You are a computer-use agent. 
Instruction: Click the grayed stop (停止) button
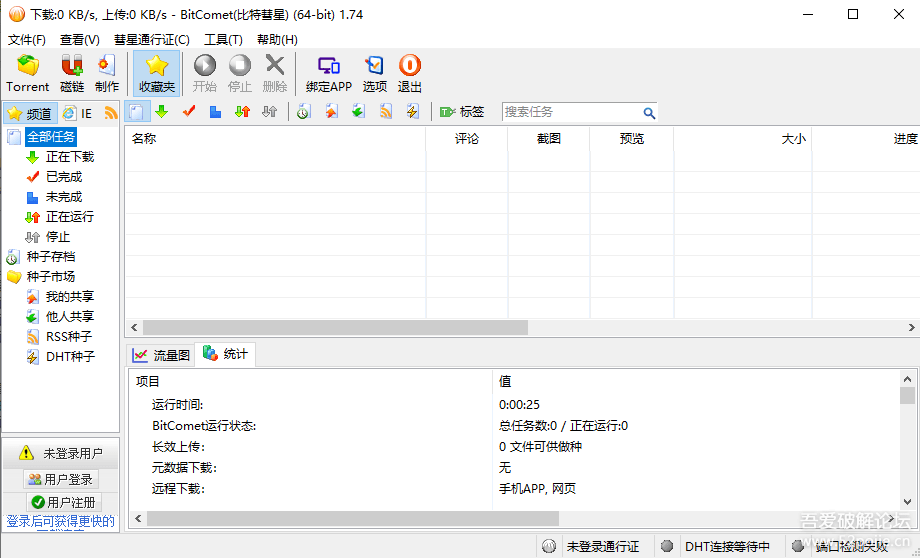tap(239, 73)
